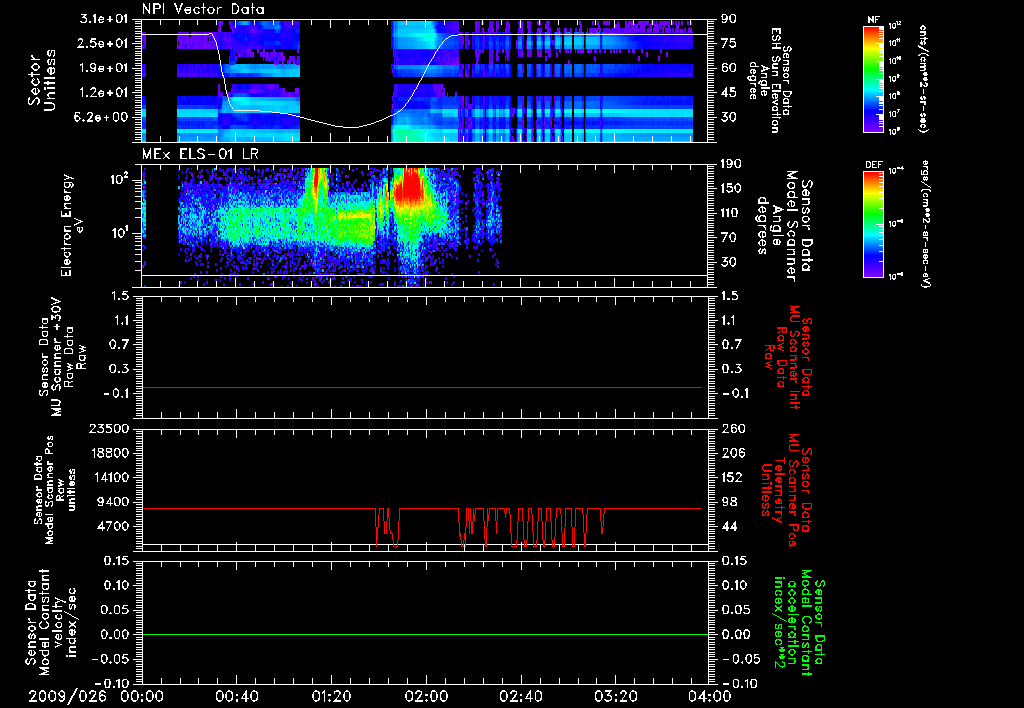Click the 04:00 time axis label
Screen dimensions: 1024x708
(710, 696)
